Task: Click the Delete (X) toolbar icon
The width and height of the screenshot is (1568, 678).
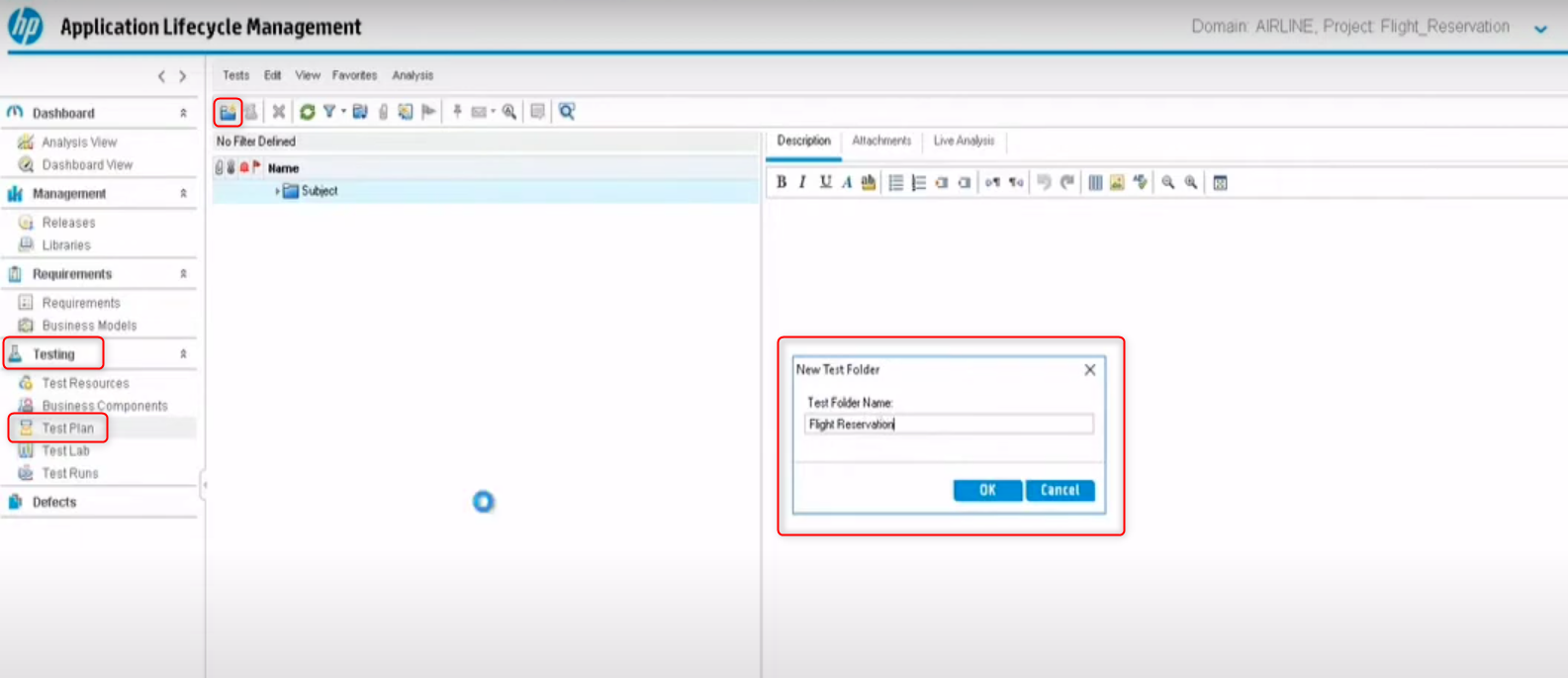Action: [279, 112]
